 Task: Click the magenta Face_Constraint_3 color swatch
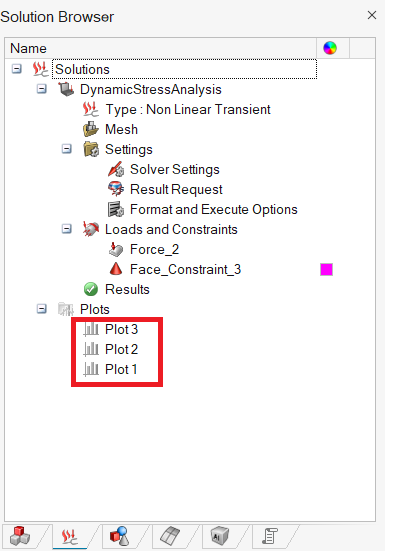326,270
